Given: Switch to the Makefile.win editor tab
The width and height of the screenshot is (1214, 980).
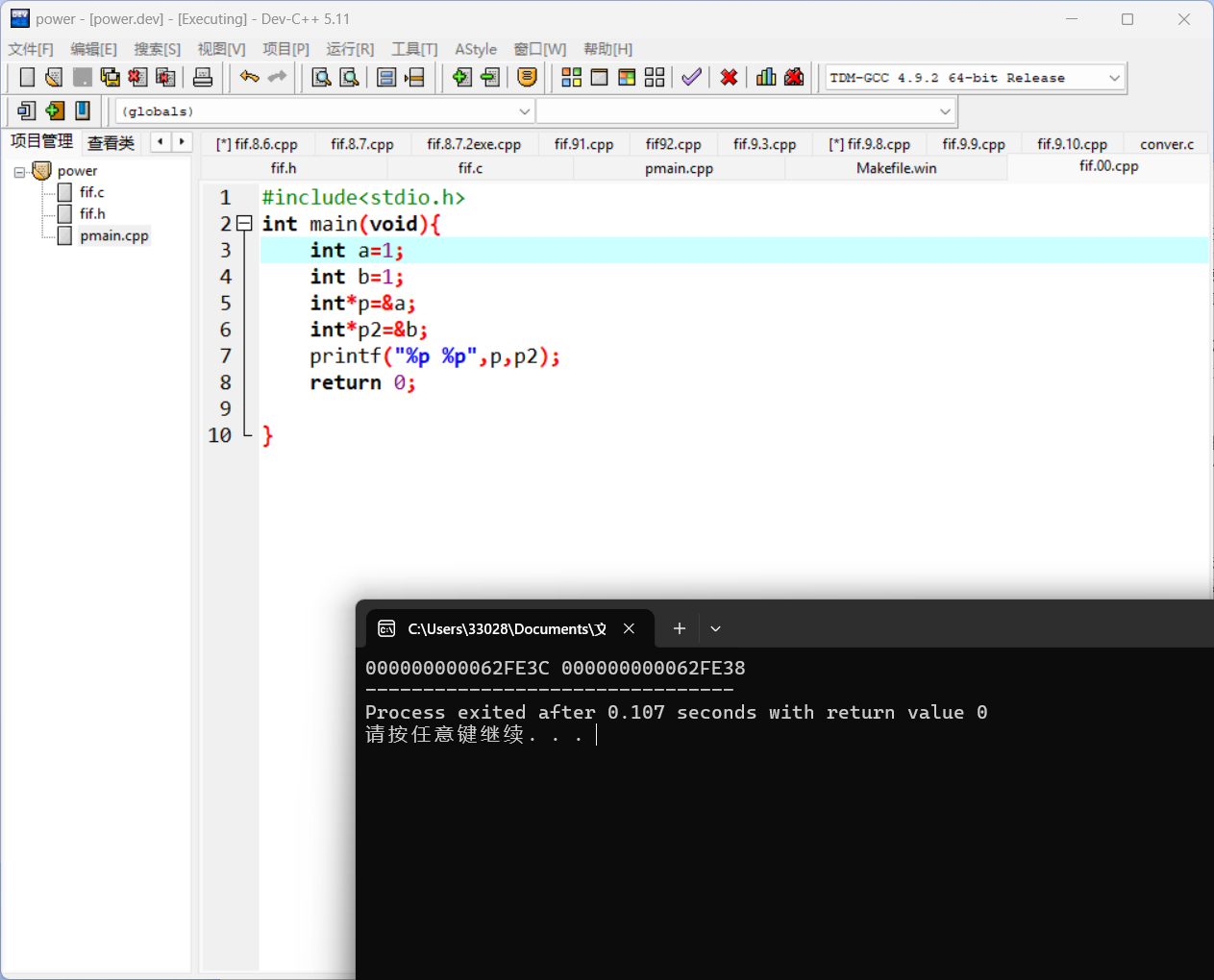Looking at the screenshot, I should [896, 168].
